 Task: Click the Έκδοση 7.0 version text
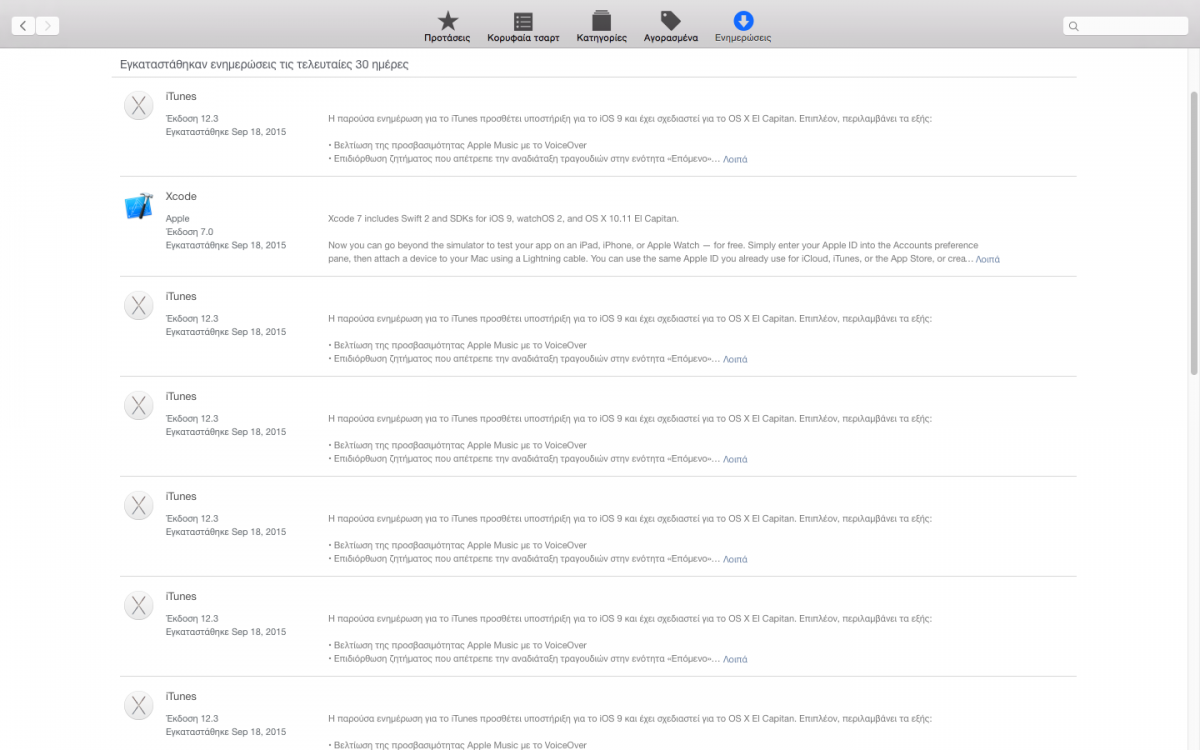(x=189, y=231)
